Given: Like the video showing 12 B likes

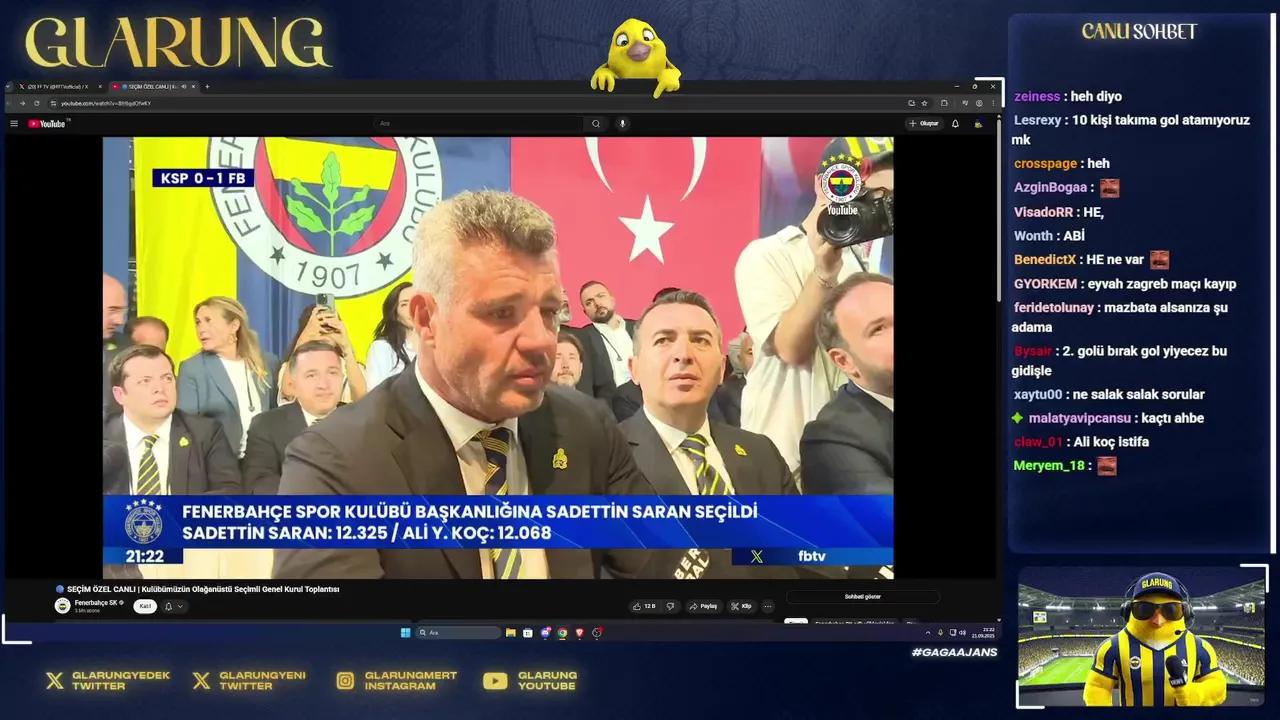Looking at the screenshot, I should coord(645,606).
